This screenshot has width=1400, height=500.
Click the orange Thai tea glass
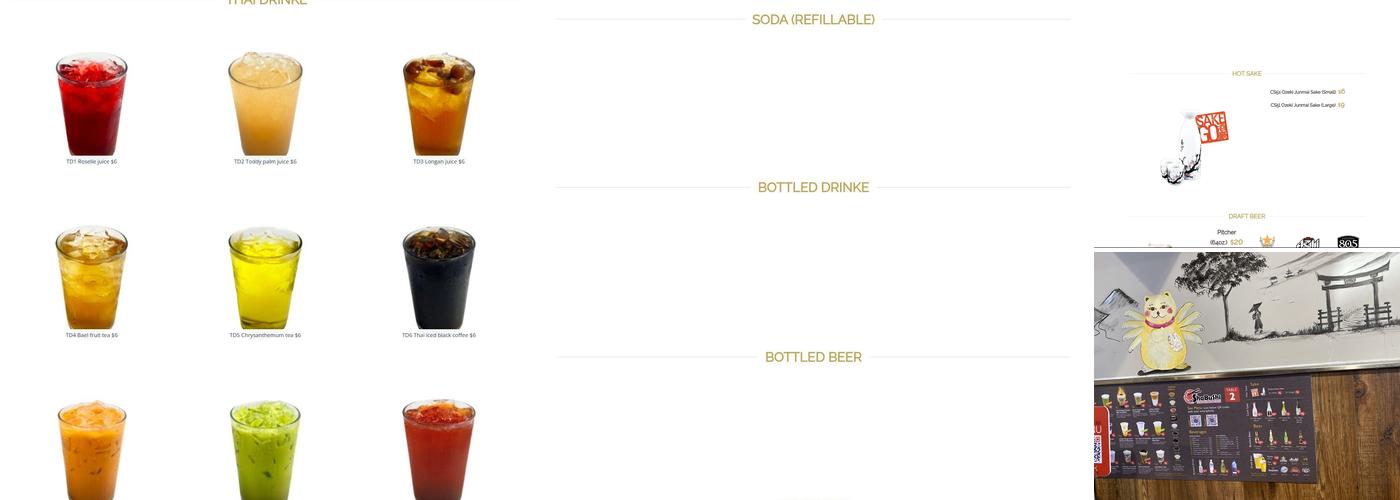[x=91, y=450]
